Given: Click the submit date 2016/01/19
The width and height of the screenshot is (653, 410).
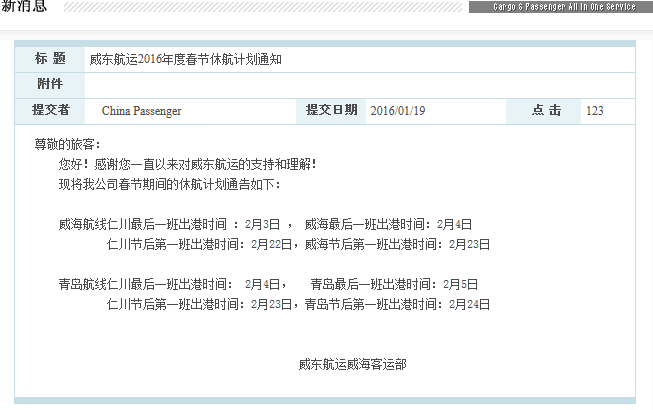Looking at the screenshot, I should (398, 111).
